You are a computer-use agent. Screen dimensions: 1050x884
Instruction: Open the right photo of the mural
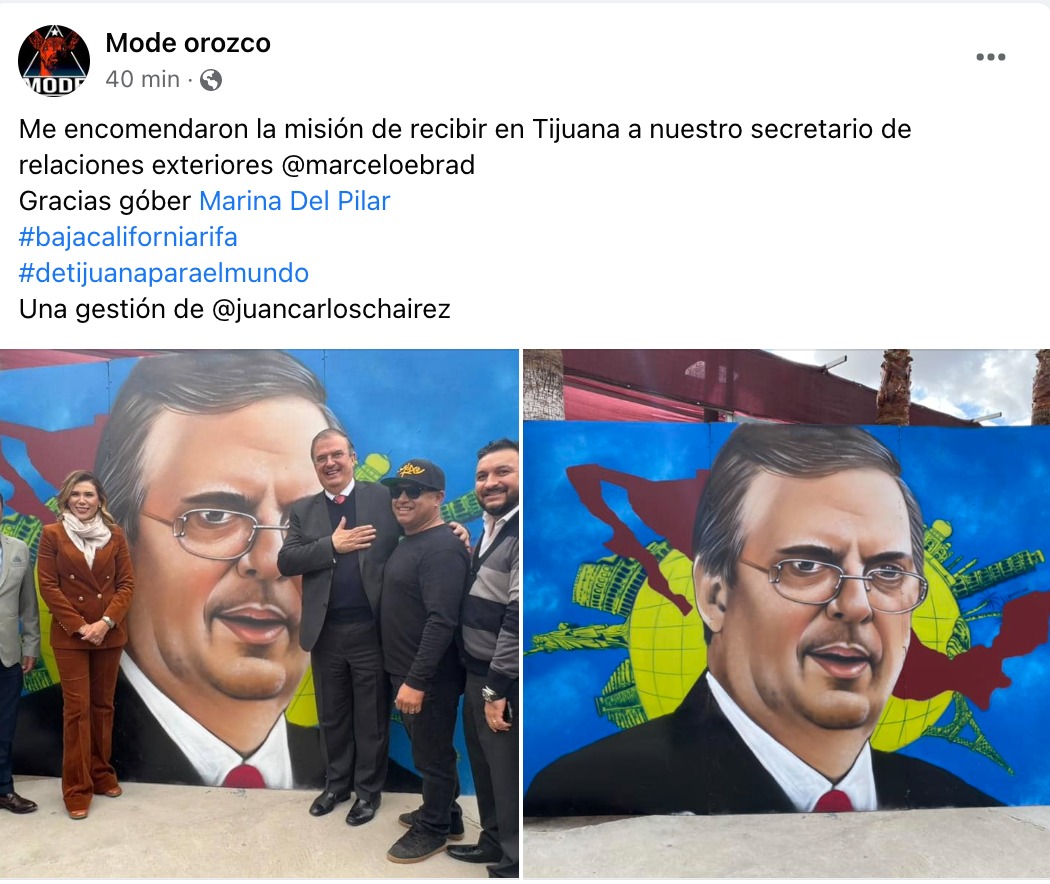[786, 613]
